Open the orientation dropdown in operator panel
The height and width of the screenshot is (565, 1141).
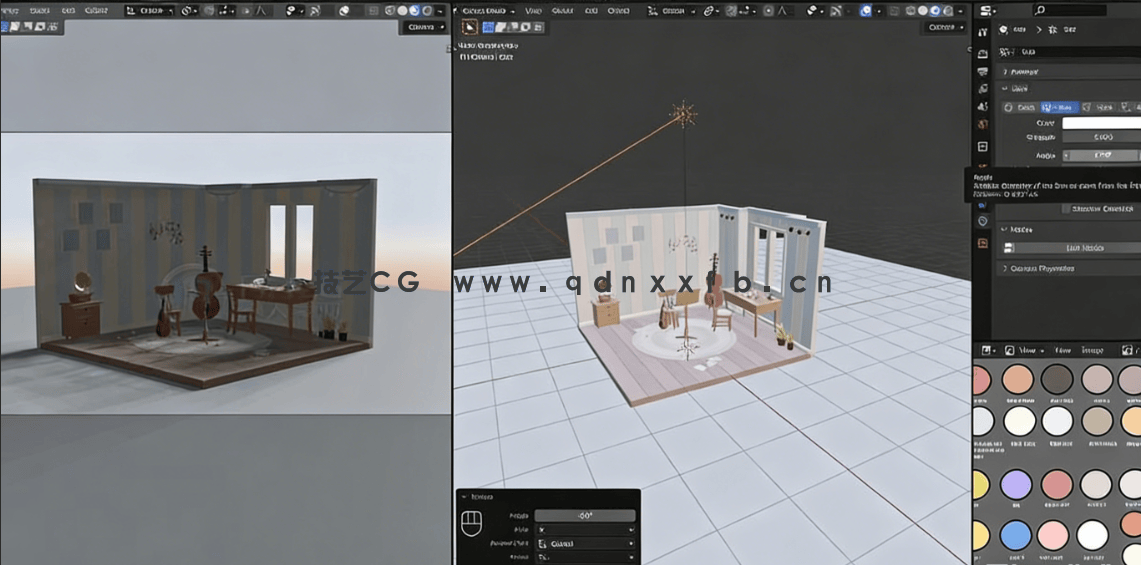pos(585,543)
